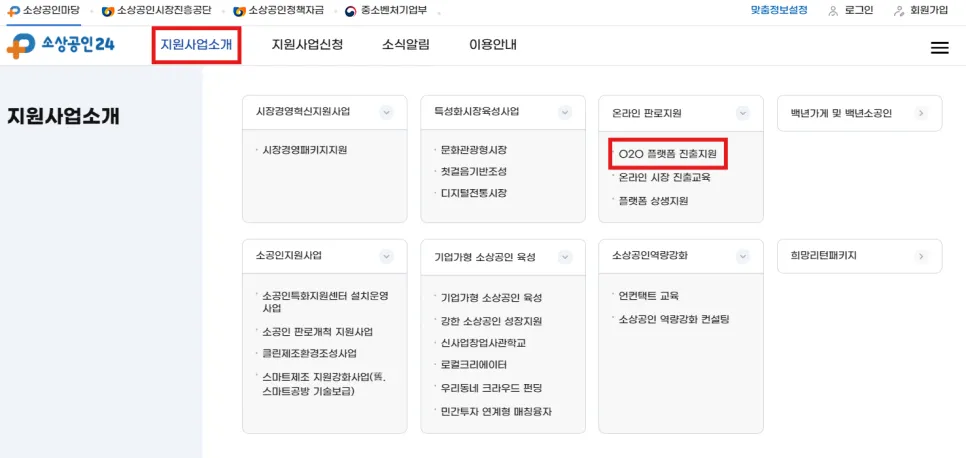The width and height of the screenshot is (966, 458).
Task: Open 민간투자 연계형 매칭융자 link
Action: click(497, 411)
